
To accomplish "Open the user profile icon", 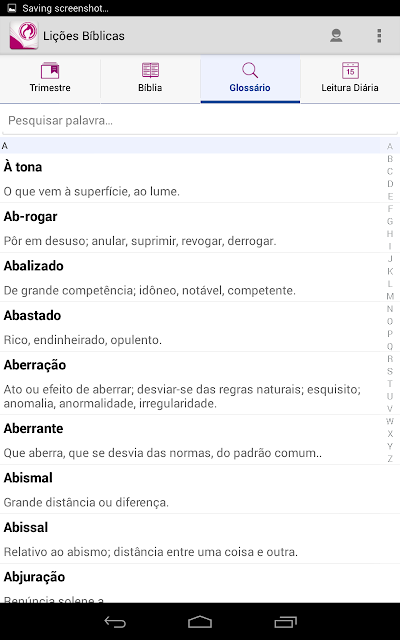I will coord(336,36).
